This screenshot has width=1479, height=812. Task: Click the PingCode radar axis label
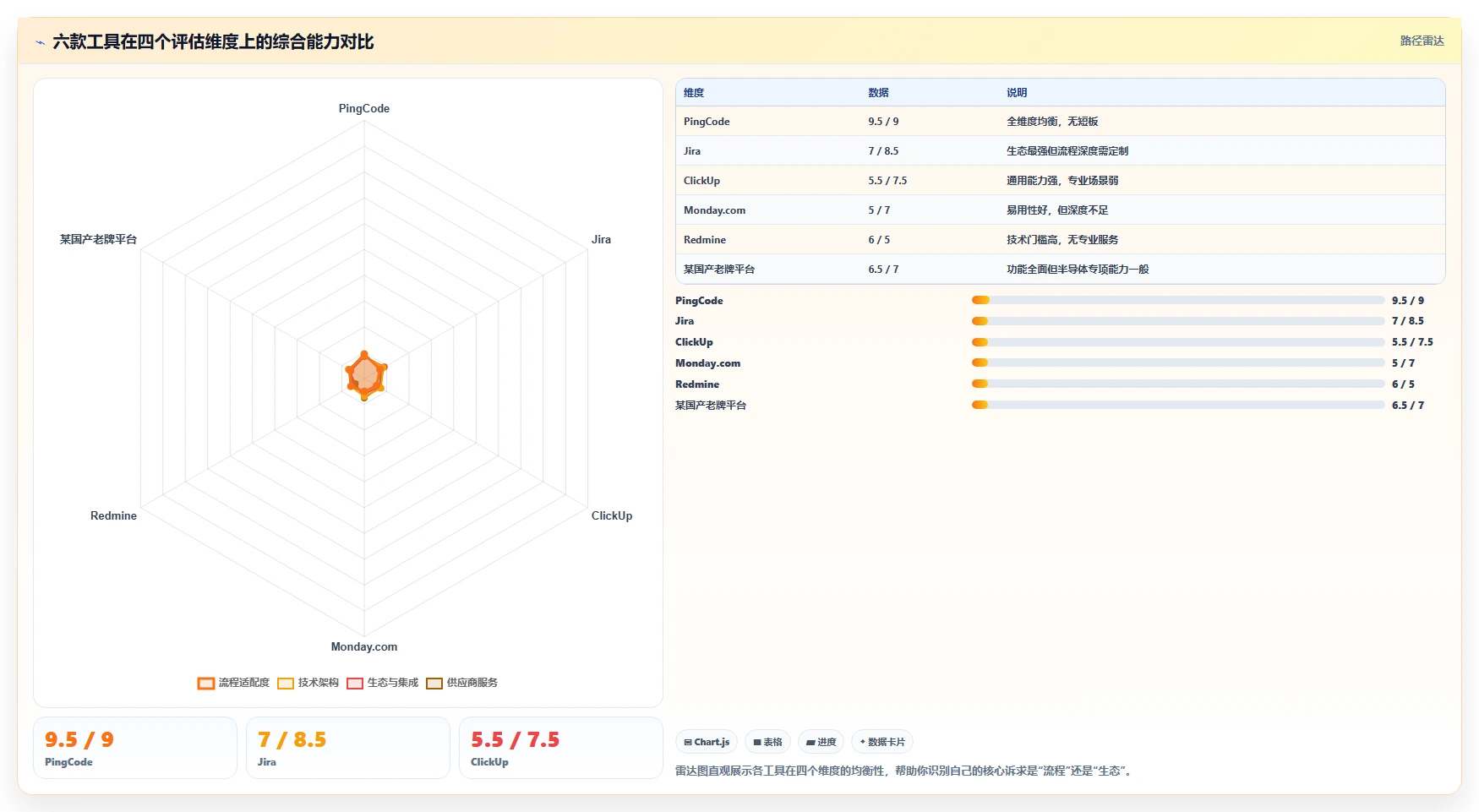tap(364, 108)
